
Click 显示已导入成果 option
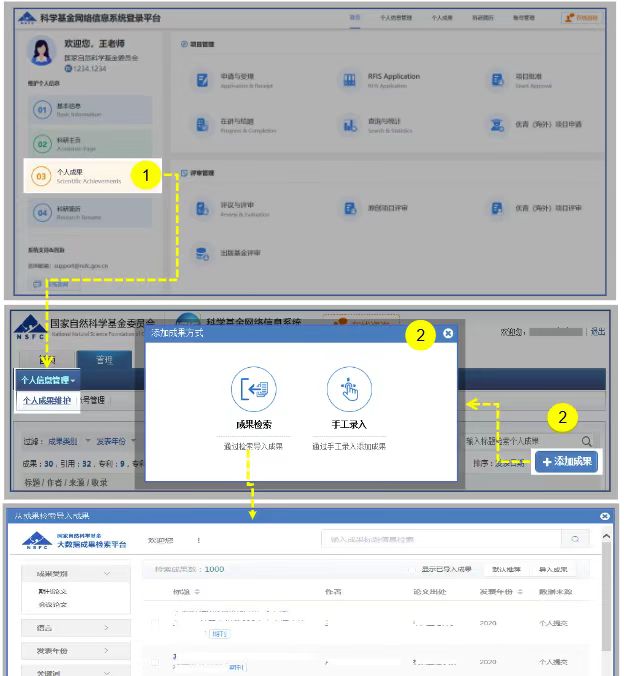pos(446,569)
